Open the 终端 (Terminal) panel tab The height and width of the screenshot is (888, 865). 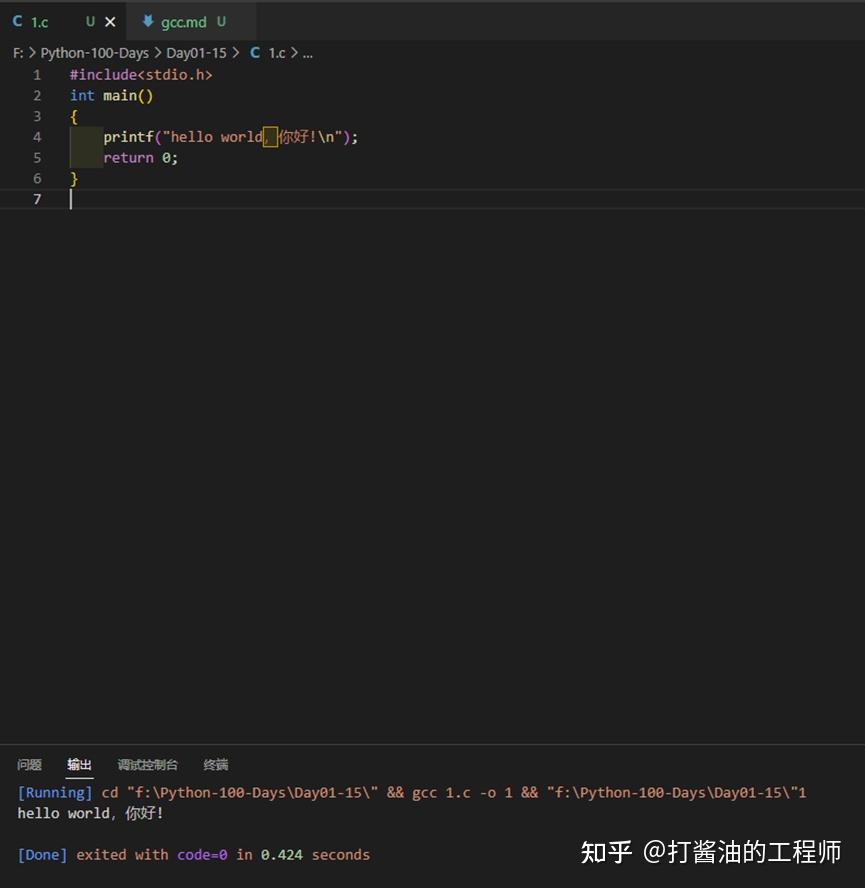click(x=215, y=764)
